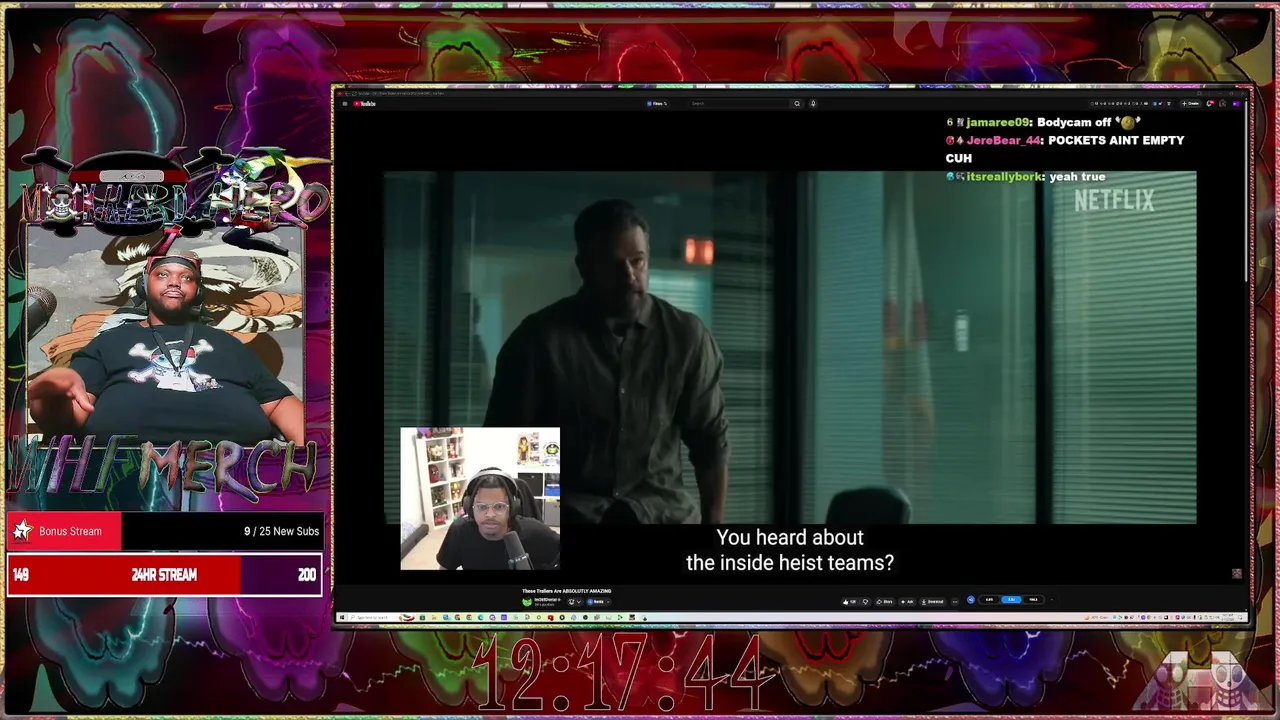This screenshot has width=1280, height=720.
Task: Click the video title 'These Trailers Are ABSOLUTLY AMAZING'
Action: coord(566,591)
